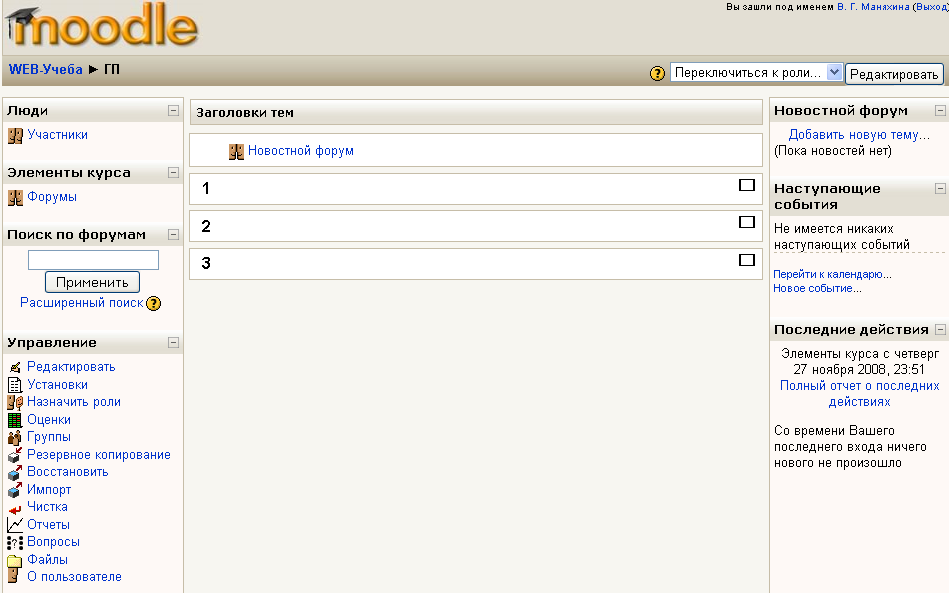Click the Форумы icon in Элементы курса
Viewport: 949px width, 593px height.
pos(15,197)
